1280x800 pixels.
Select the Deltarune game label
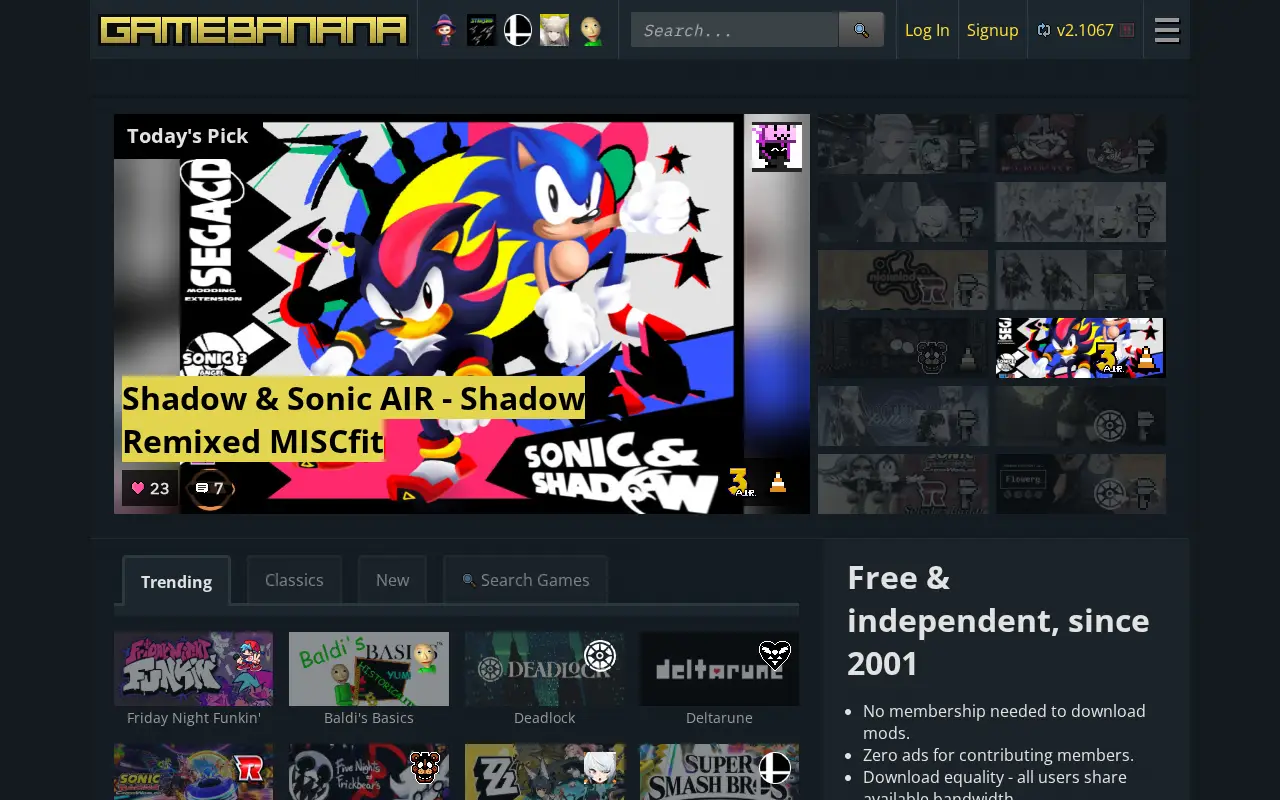(x=719, y=718)
